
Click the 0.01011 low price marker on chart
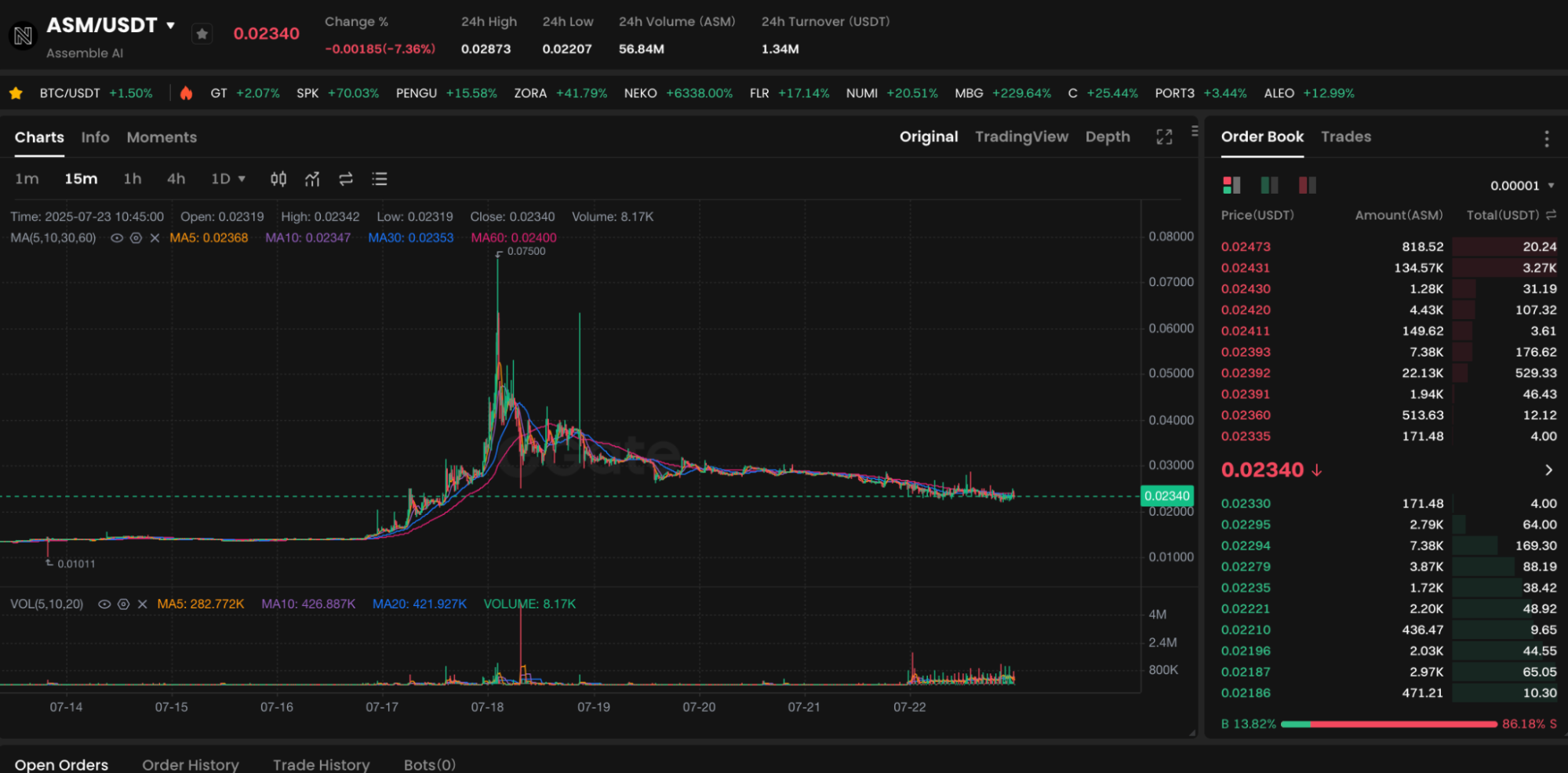pyautogui.click(x=76, y=564)
